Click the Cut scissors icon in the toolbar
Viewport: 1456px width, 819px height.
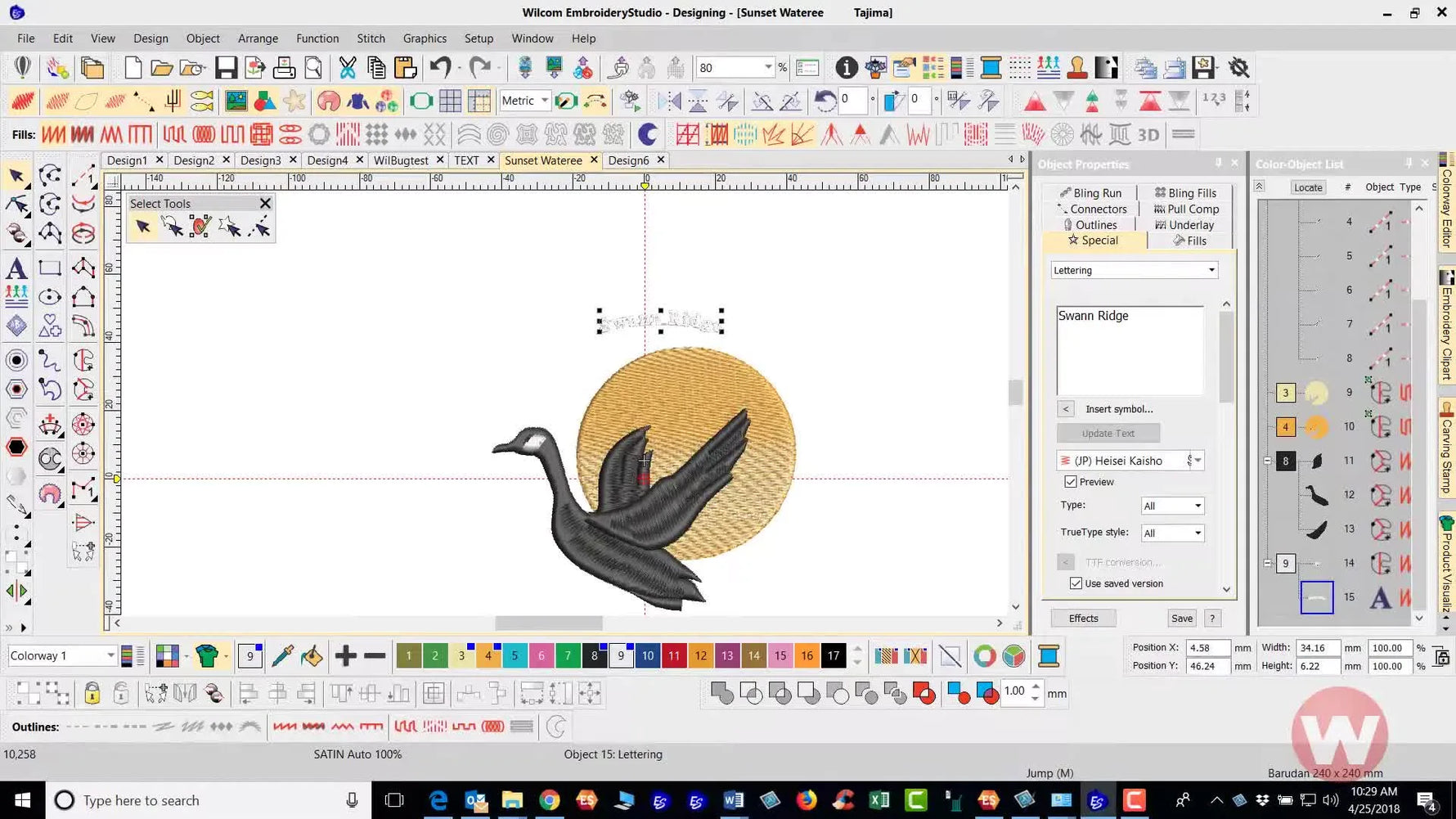(347, 68)
